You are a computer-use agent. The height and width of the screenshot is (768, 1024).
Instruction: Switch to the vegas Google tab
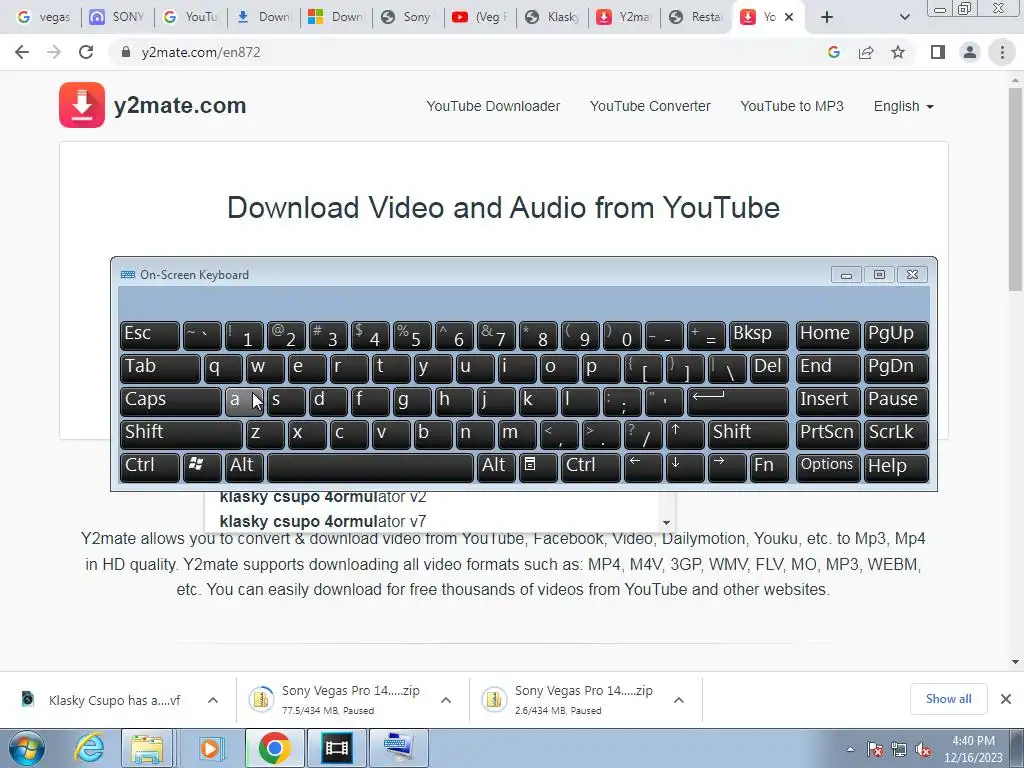click(43, 17)
